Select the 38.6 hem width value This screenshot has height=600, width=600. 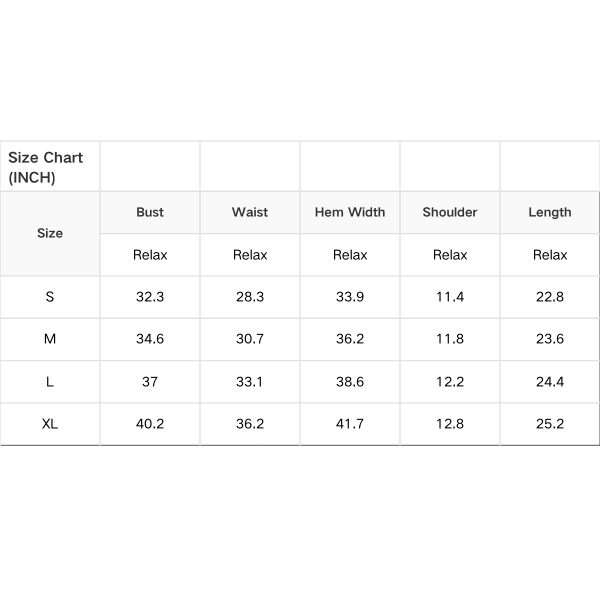pos(350,382)
